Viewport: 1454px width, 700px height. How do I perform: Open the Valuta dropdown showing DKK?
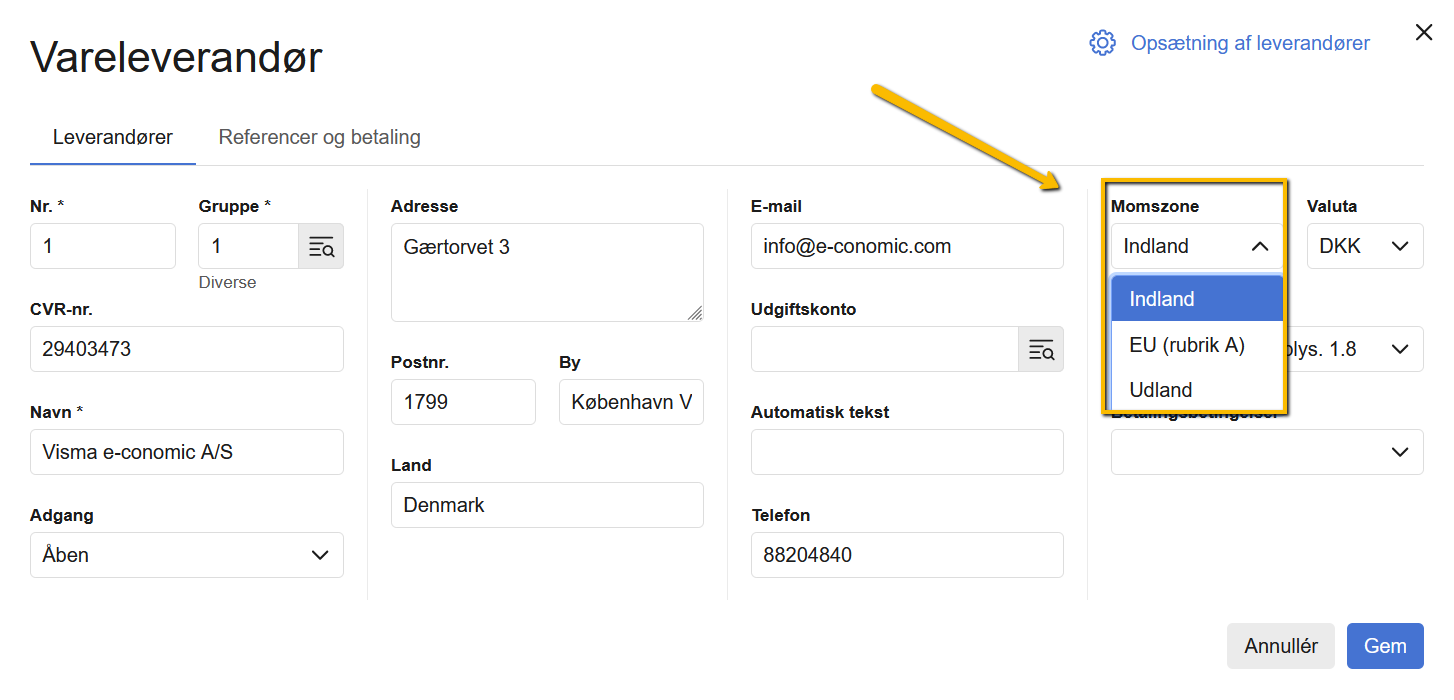[x=1365, y=245]
